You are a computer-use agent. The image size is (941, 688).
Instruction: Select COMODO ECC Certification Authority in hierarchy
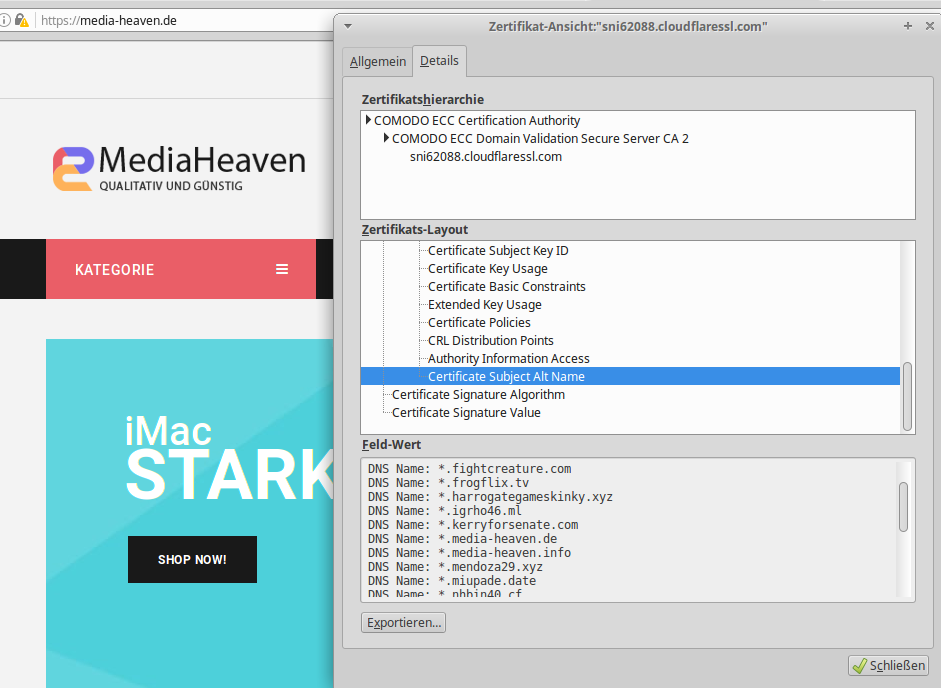coord(477,121)
